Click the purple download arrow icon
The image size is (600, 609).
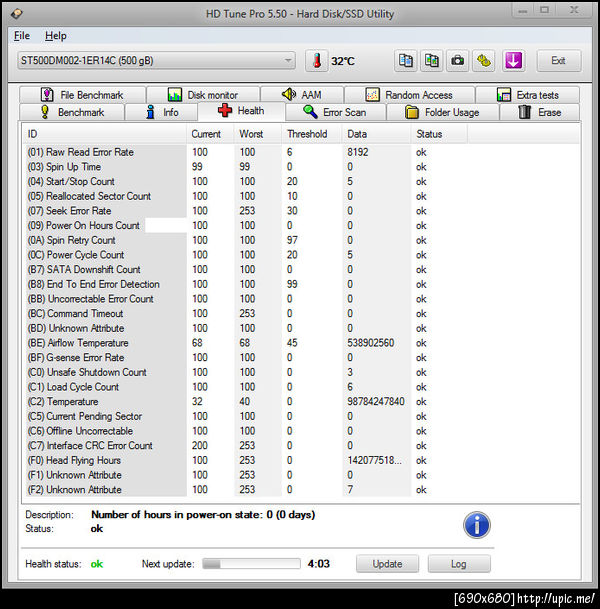513,61
